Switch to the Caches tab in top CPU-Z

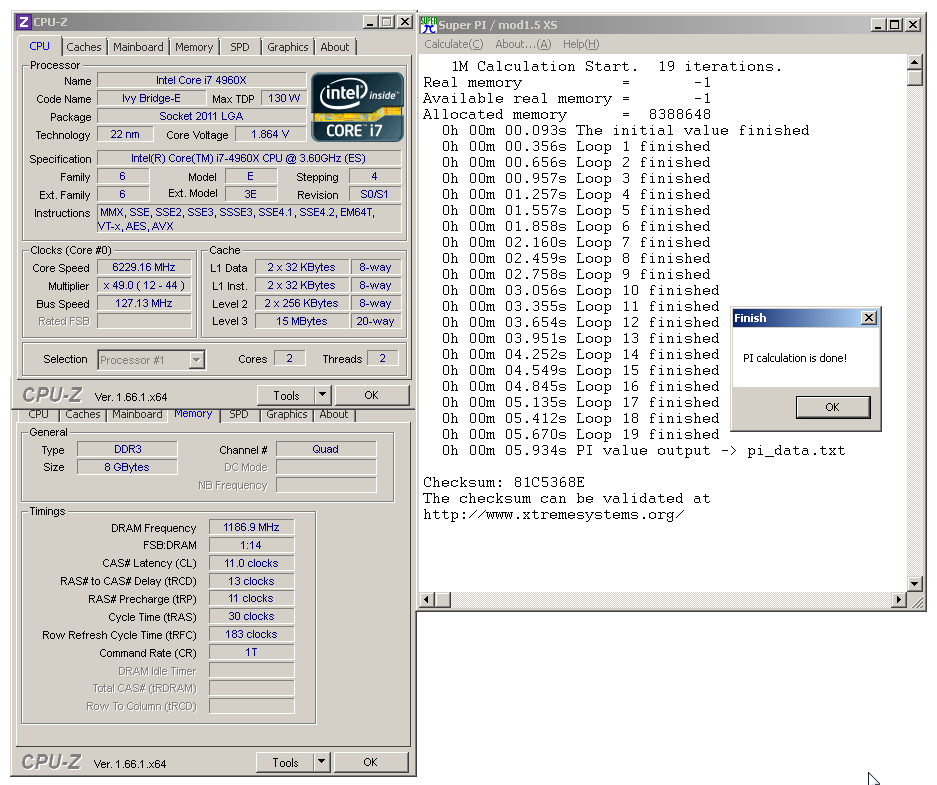pos(84,47)
